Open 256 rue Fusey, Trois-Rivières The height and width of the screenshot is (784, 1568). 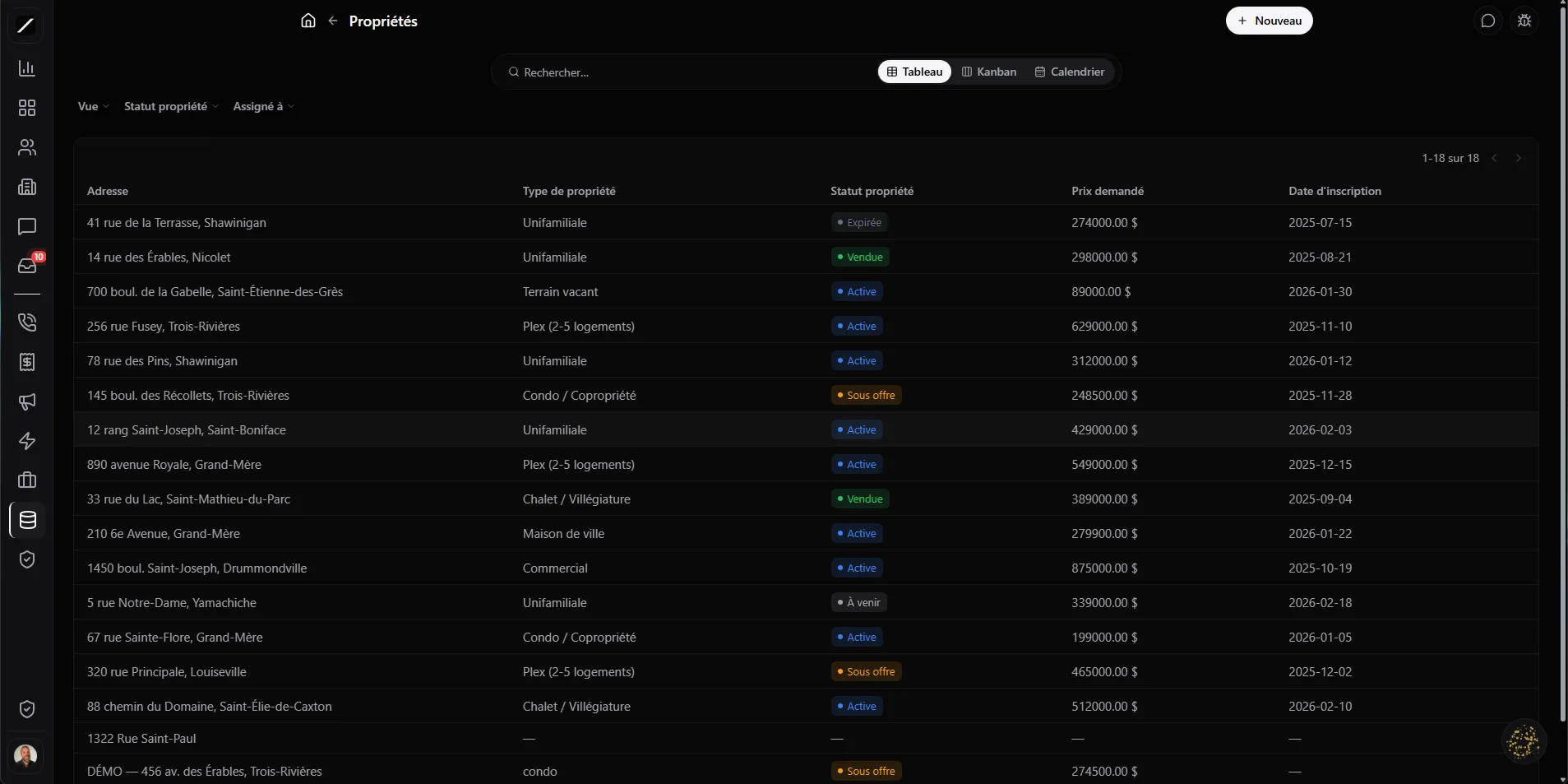coord(806,326)
